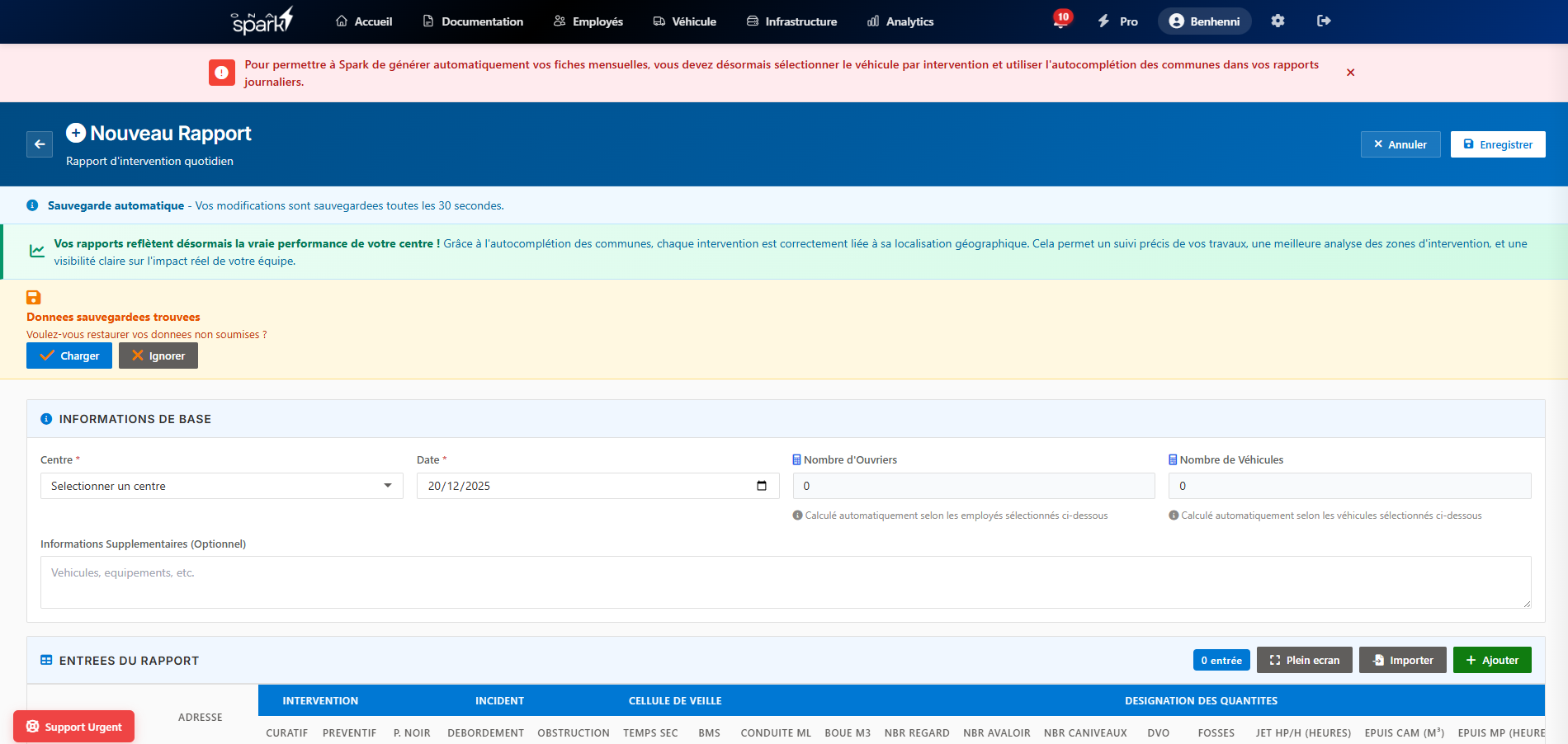The image size is (1568, 744).
Task: Go to the Analytics menu item
Action: pos(900,21)
